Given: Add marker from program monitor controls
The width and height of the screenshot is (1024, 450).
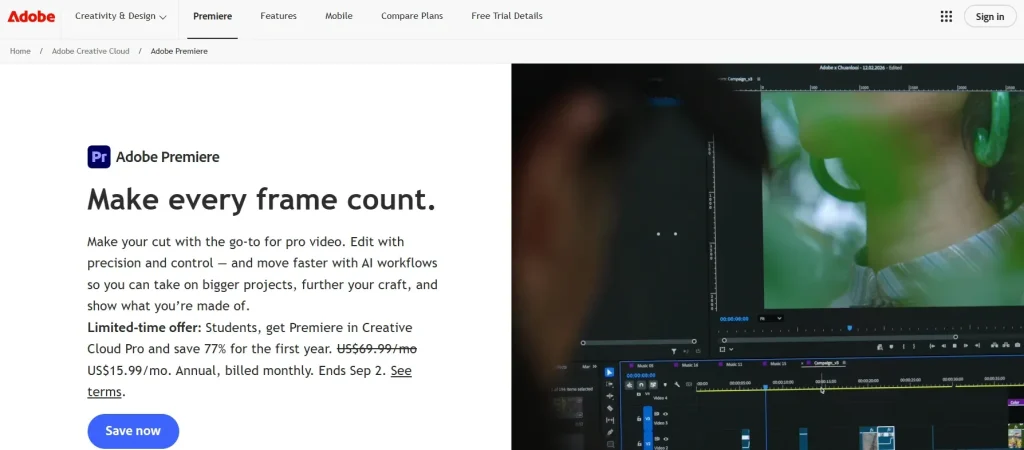Looking at the screenshot, I should click(x=891, y=347).
